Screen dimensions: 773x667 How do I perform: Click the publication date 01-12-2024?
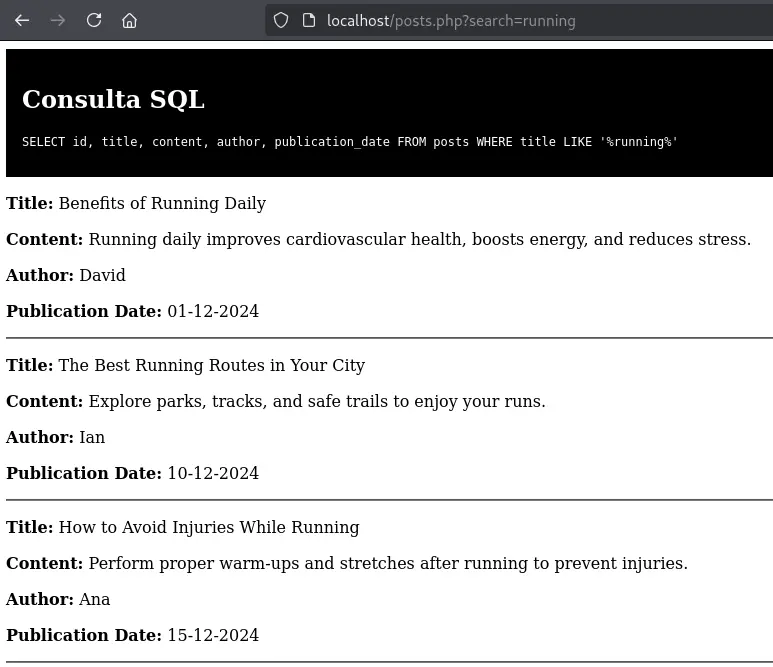[x=212, y=312]
